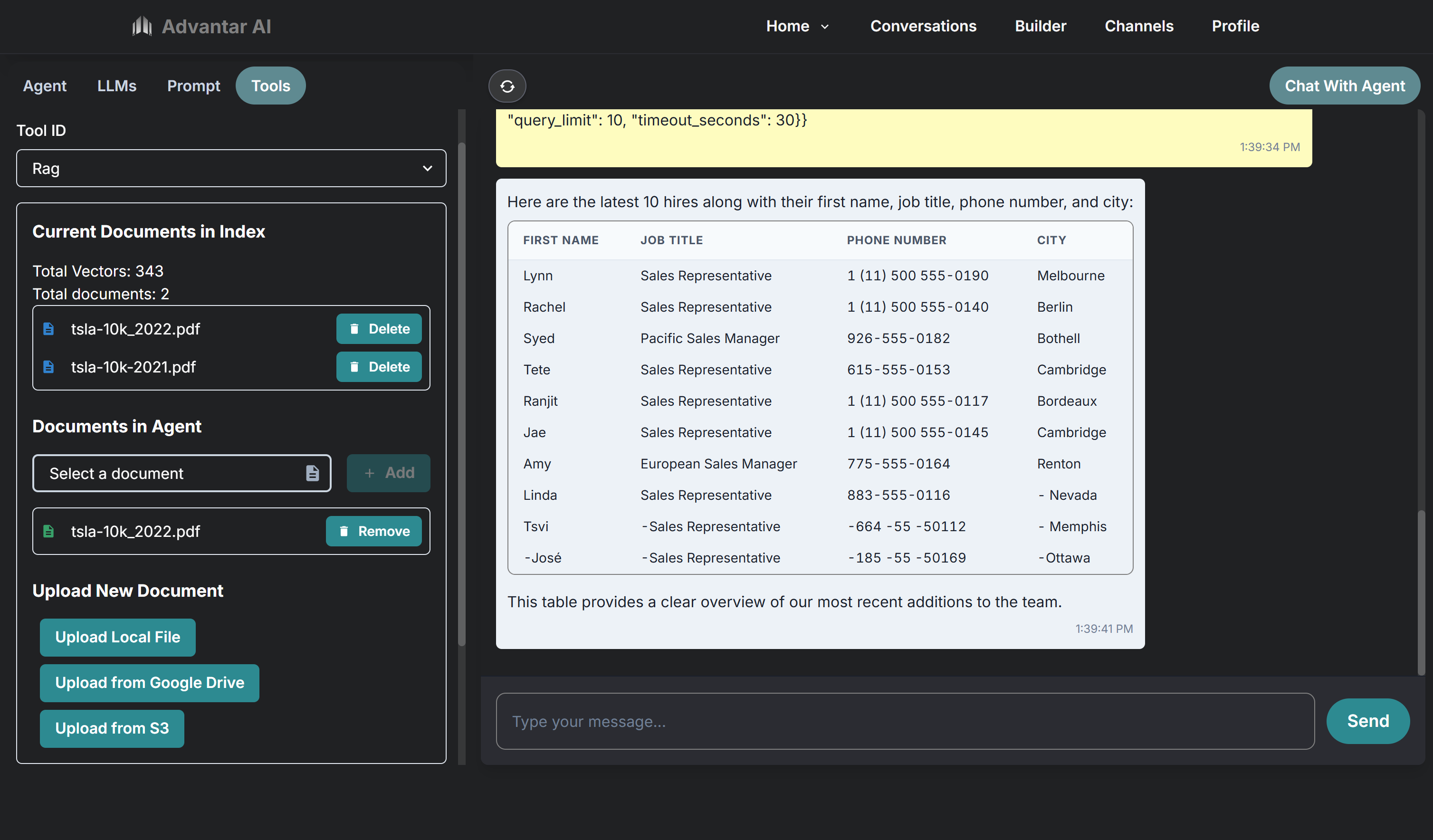This screenshot has height=840, width=1433.
Task: Click the Advantar AI logo icon
Action: click(142, 26)
